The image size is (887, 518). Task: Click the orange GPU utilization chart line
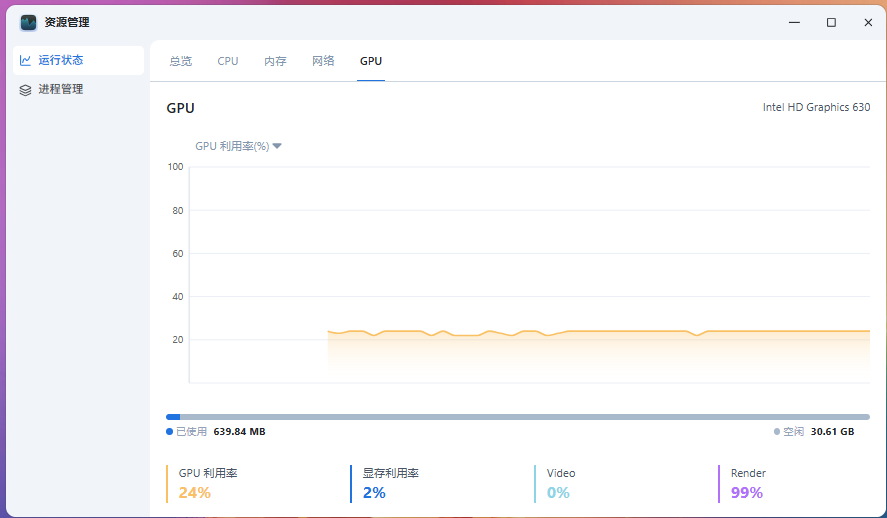(598, 331)
